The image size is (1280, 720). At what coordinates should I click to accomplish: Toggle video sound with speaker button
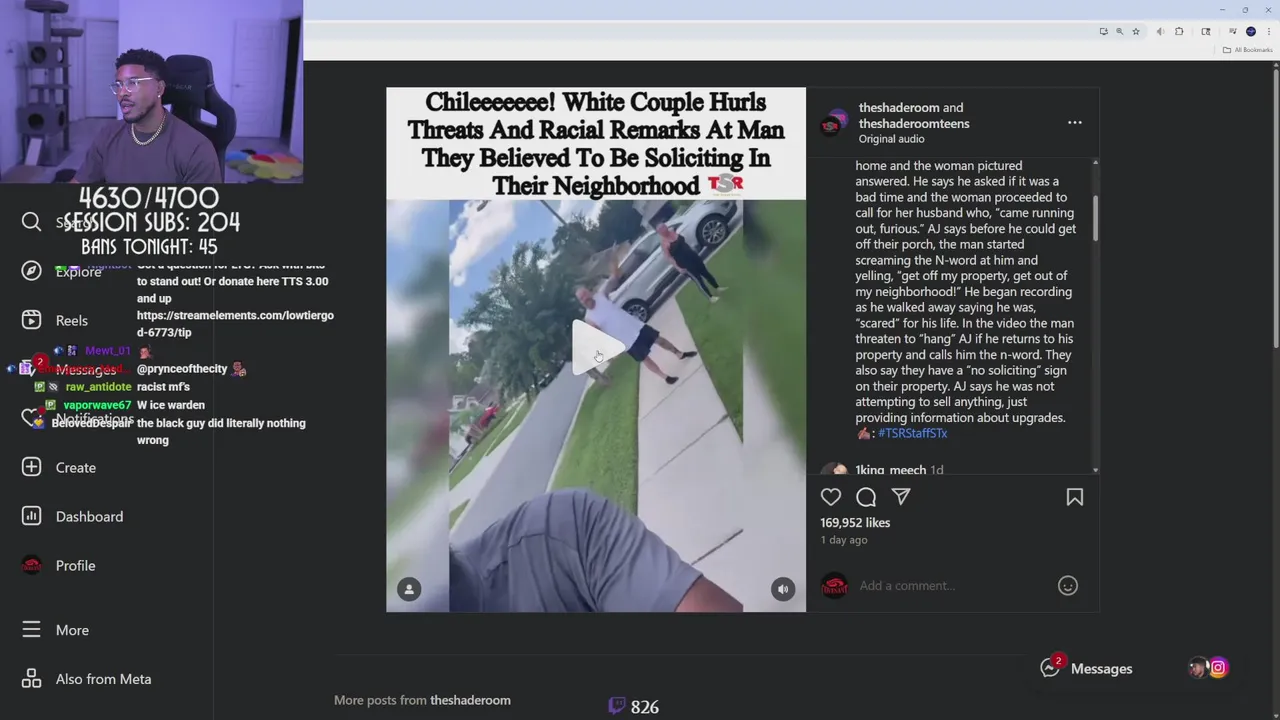click(x=783, y=589)
